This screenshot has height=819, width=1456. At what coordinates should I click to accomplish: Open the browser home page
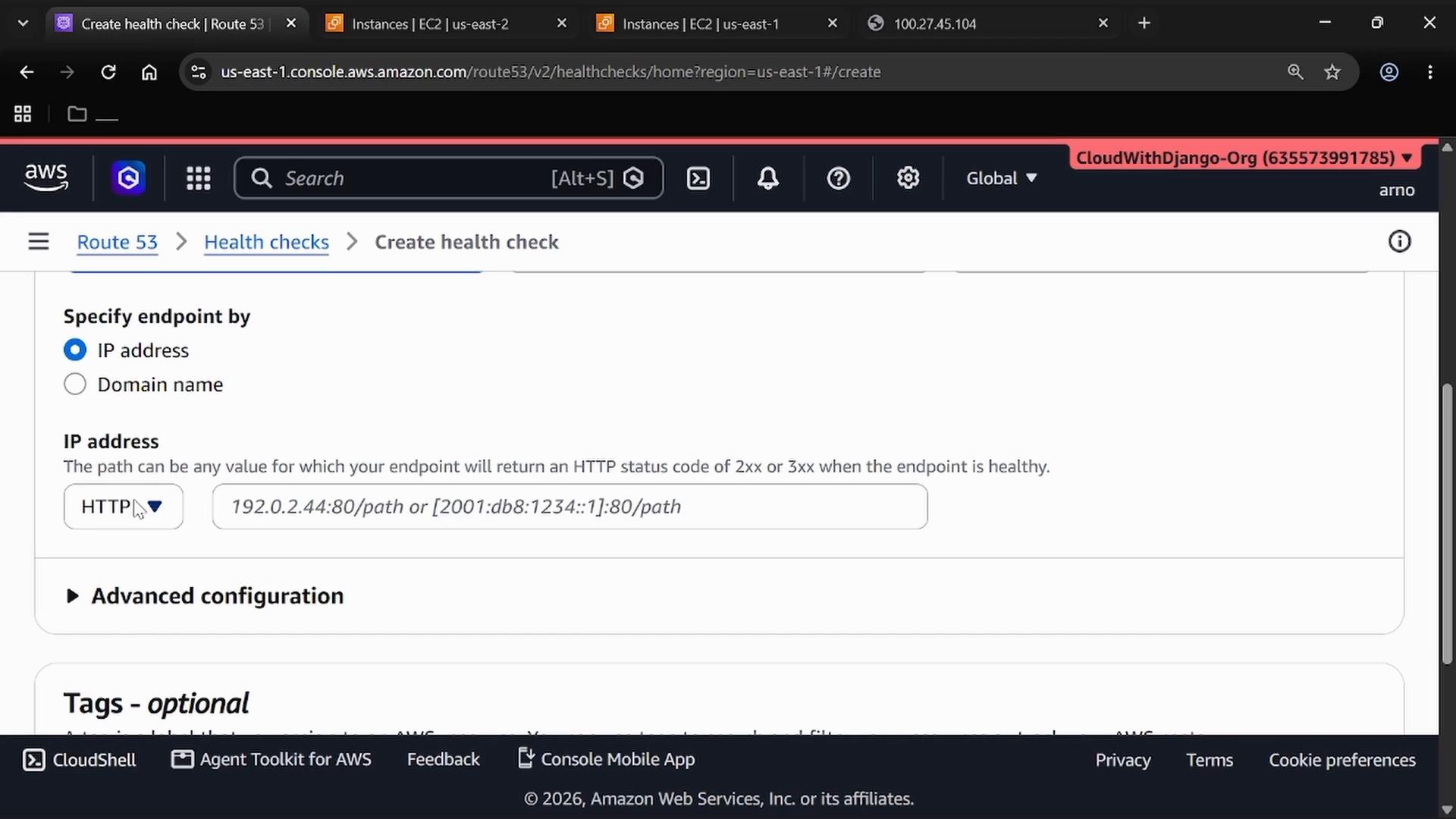[x=149, y=72]
